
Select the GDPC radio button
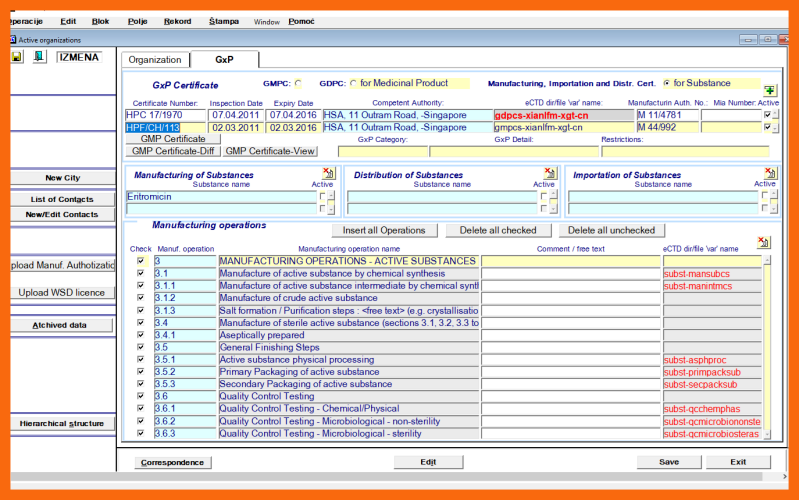352,83
